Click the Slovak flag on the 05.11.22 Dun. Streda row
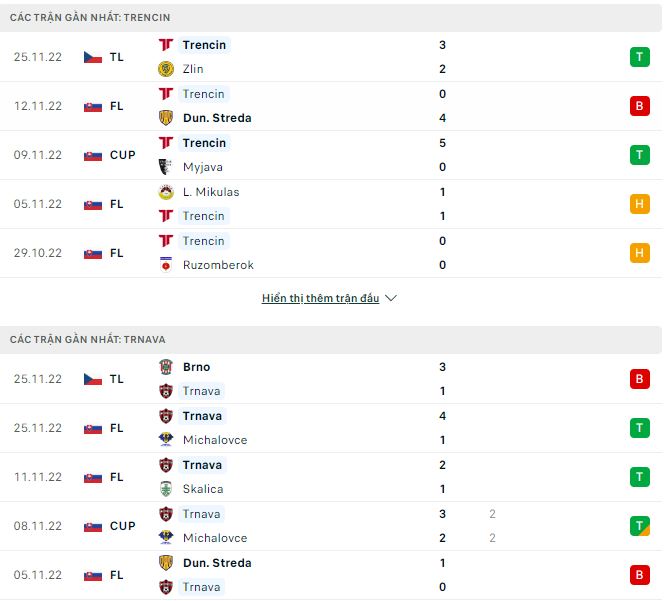 click(93, 575)
